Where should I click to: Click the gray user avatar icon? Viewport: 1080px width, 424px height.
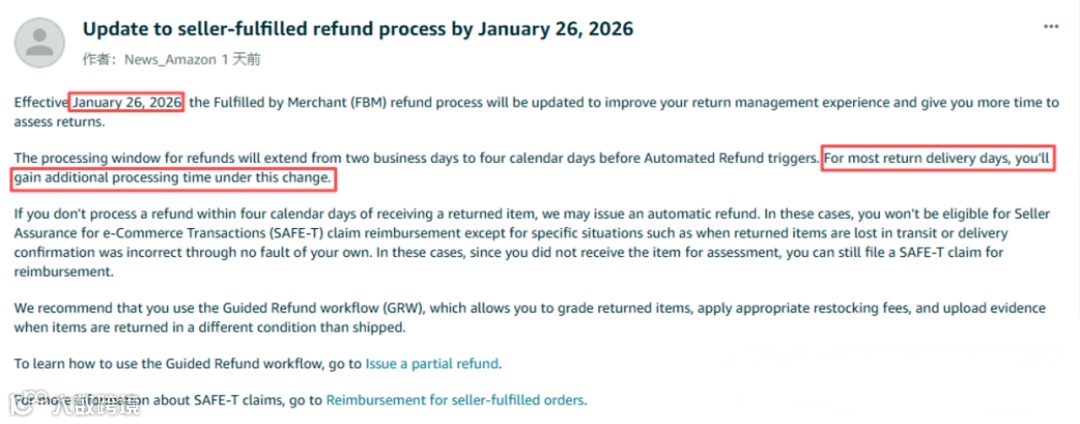tap(40, 43)
